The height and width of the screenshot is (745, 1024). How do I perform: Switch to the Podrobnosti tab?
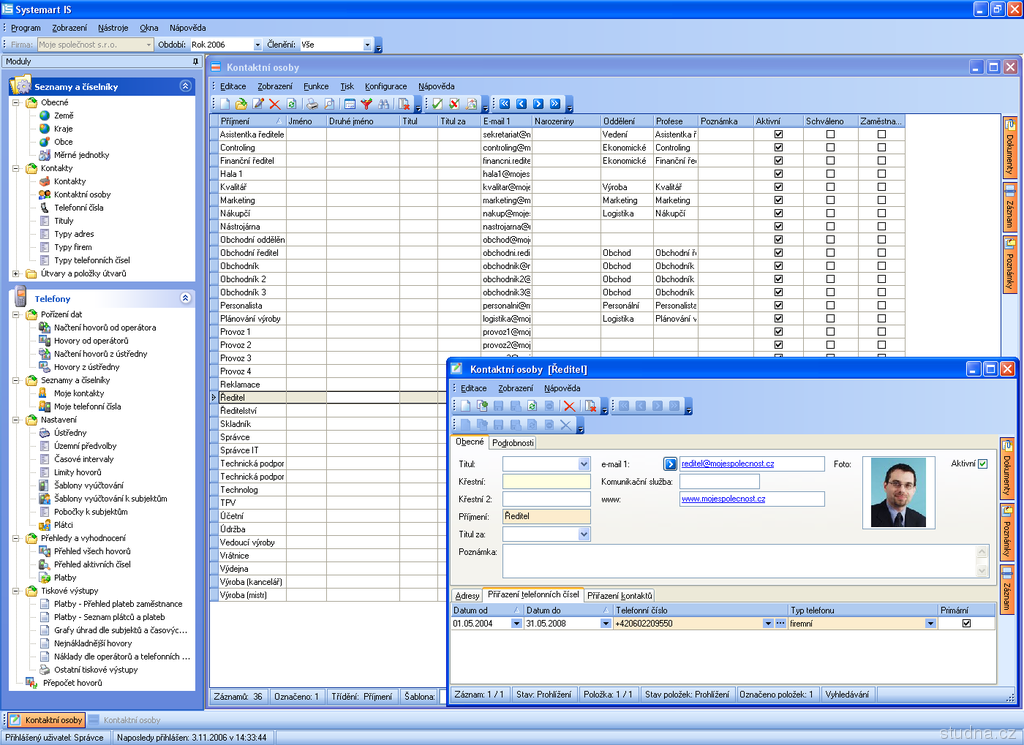point(513,443)
